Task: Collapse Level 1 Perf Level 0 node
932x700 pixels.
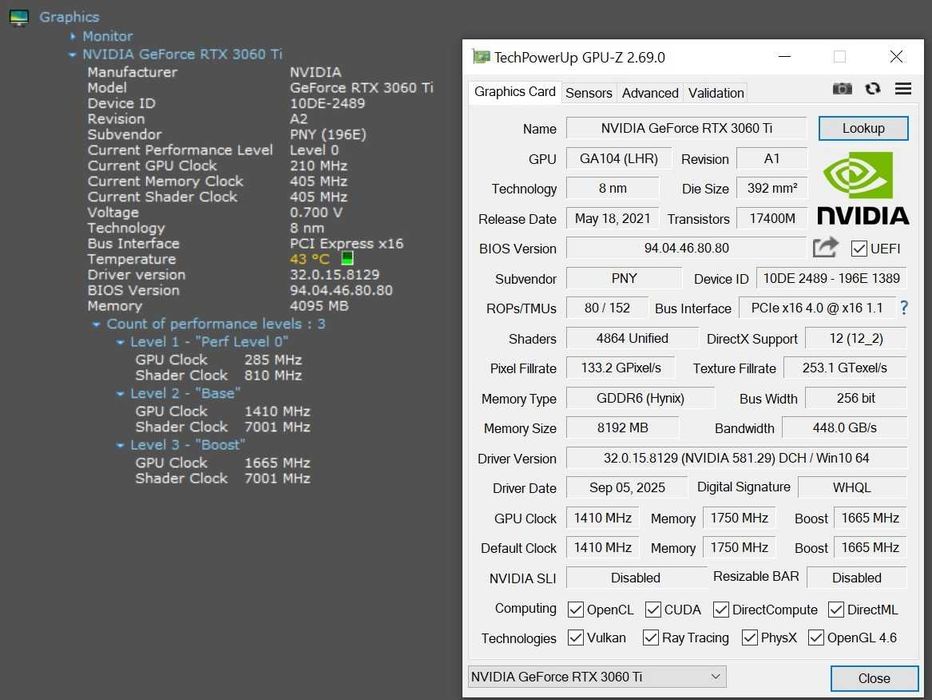Action: (x=120, y=342)
